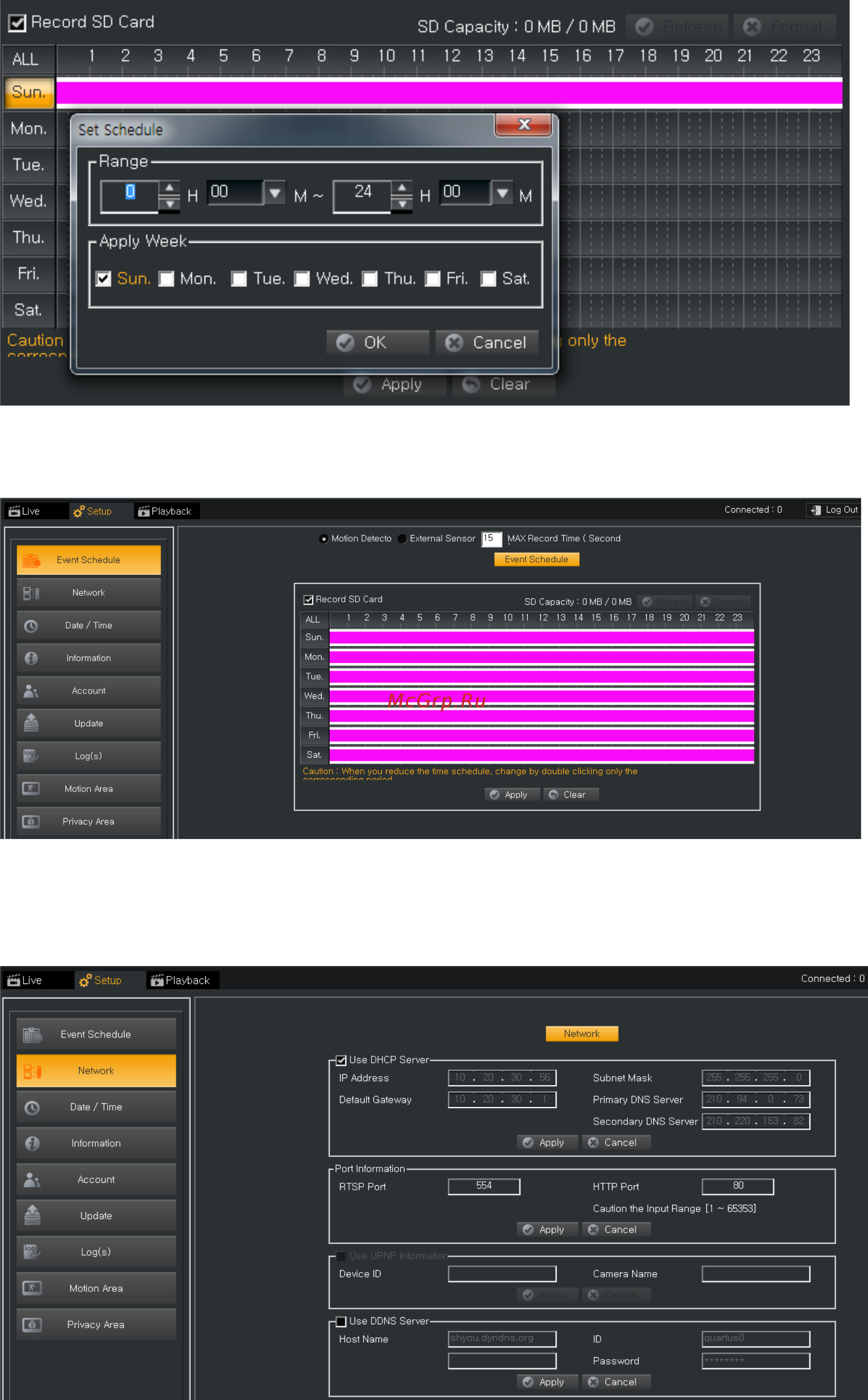Open Event Schedule from the Network page sidebar
Viewport: 868px width, 1400px height.
click(96, 1034)
